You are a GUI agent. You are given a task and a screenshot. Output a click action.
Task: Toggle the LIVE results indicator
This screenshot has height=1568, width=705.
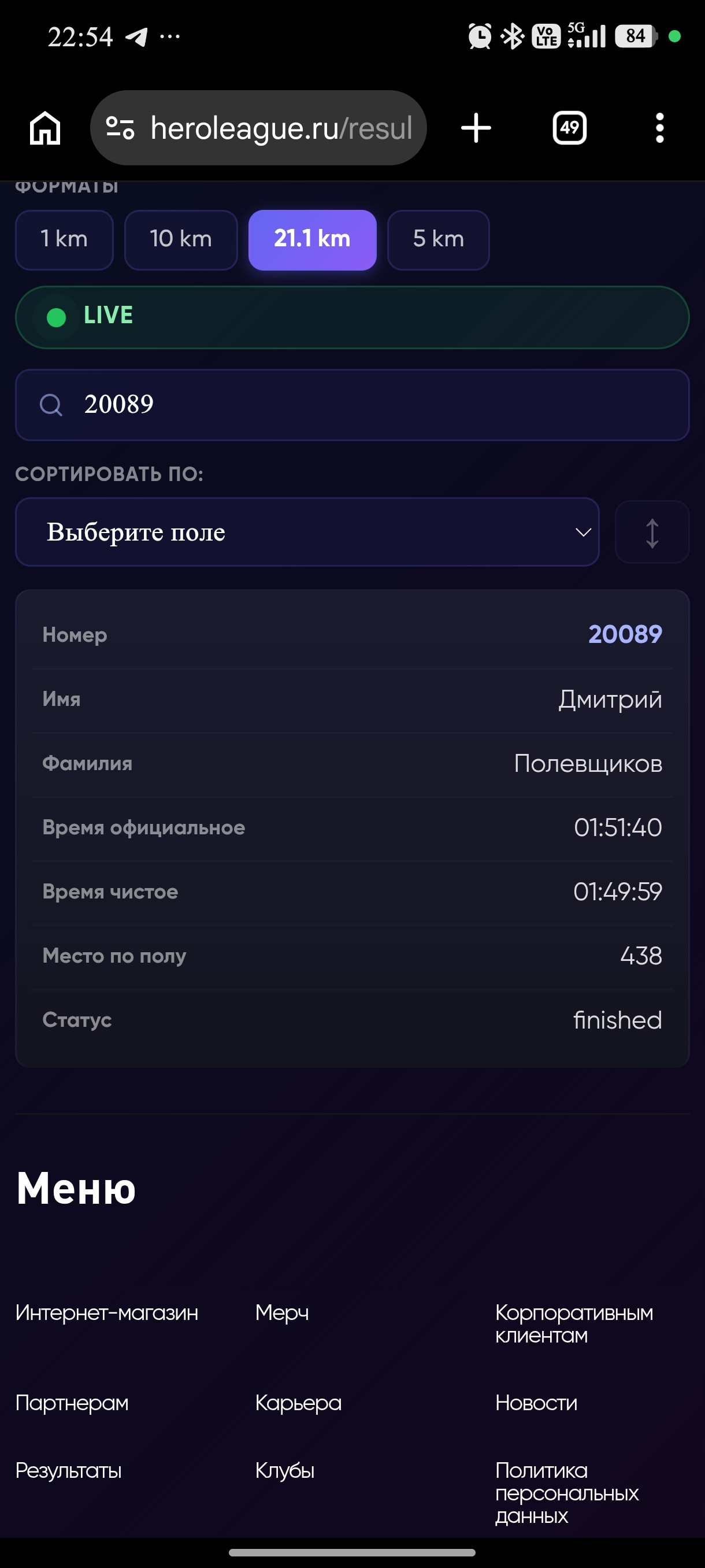click(352, 317)
